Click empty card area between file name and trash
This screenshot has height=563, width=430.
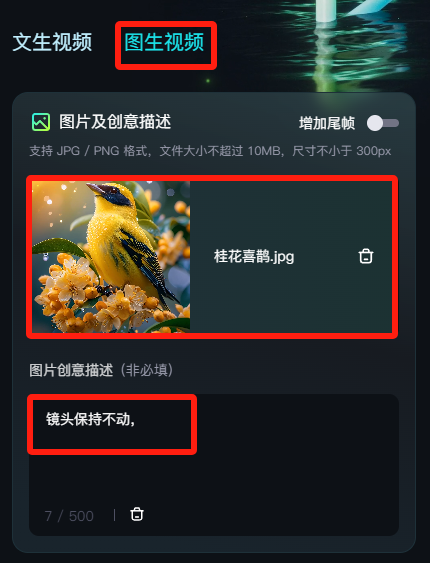[326, 257]
